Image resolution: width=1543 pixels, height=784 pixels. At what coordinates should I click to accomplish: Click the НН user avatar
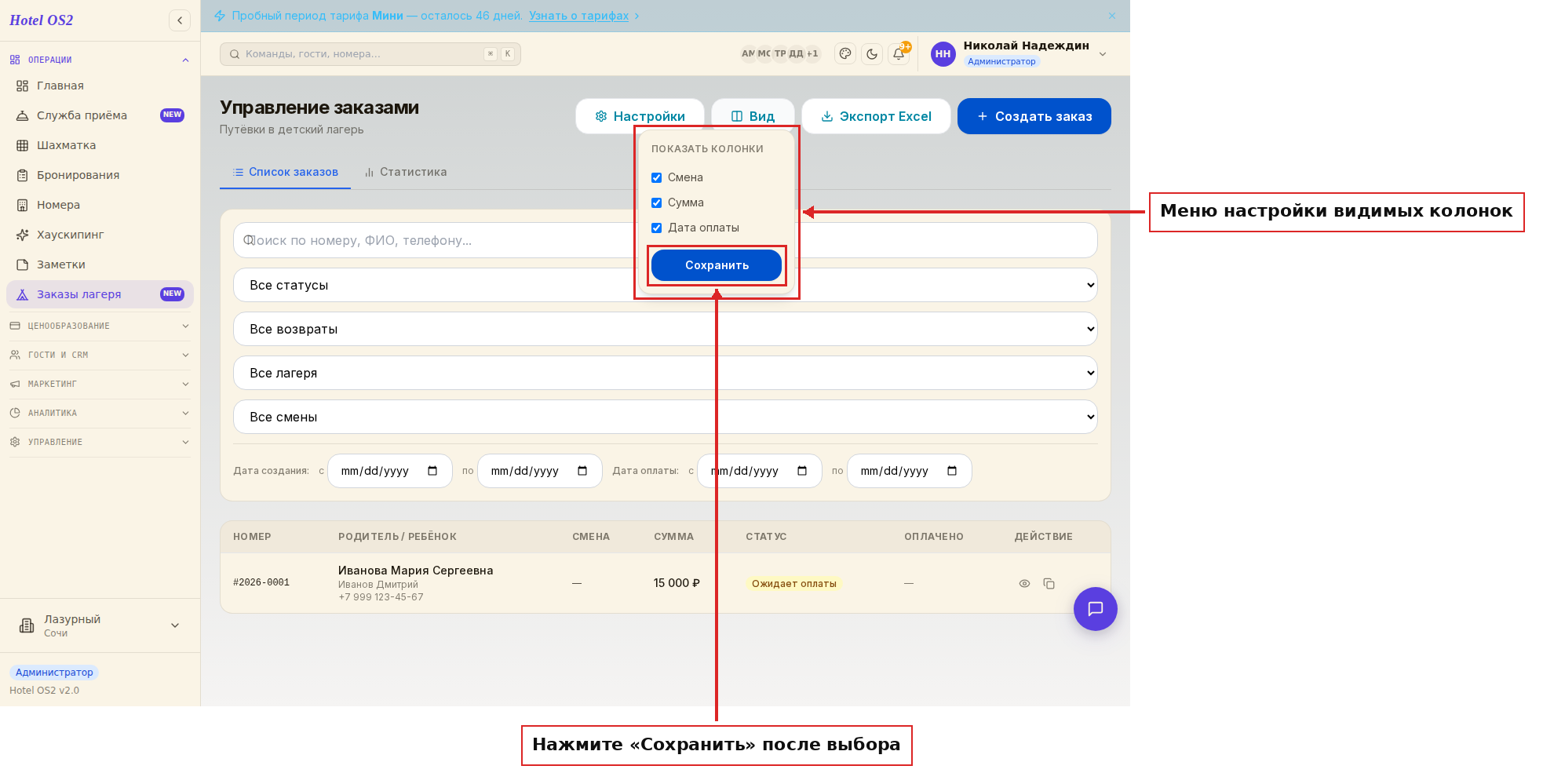click(943, 53)
